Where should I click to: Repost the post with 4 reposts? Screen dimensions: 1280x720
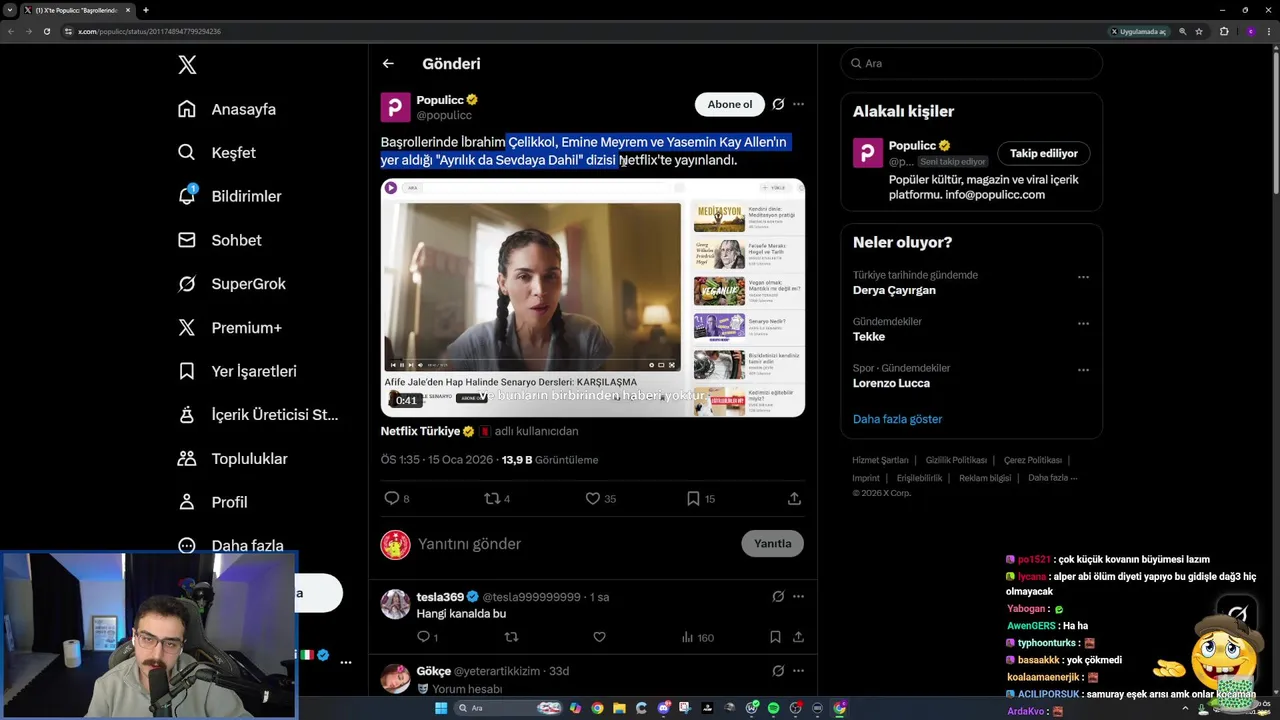click(497, 498)
